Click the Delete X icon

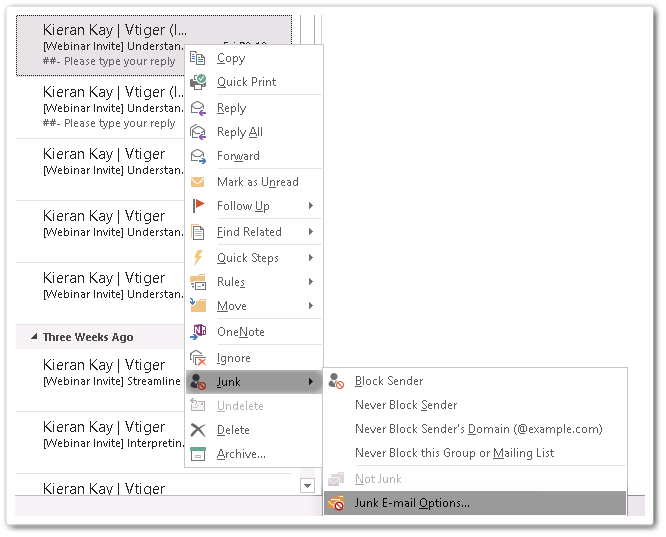tap(198, 430)
